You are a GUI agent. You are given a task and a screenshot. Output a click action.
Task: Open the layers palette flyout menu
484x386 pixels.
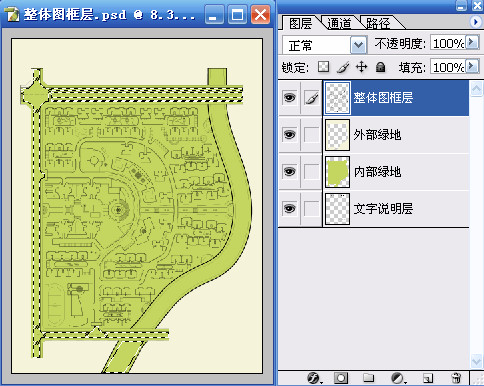(475, 22)
